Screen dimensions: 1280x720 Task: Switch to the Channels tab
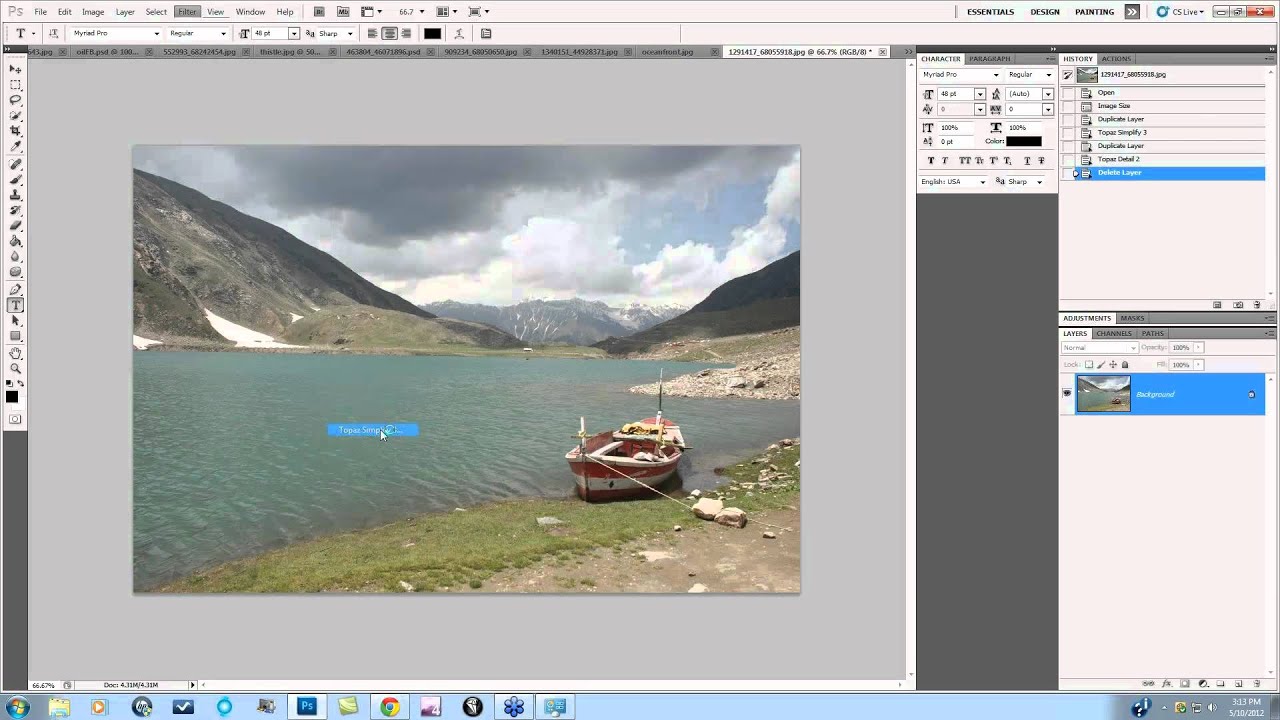click(1113, 333)
